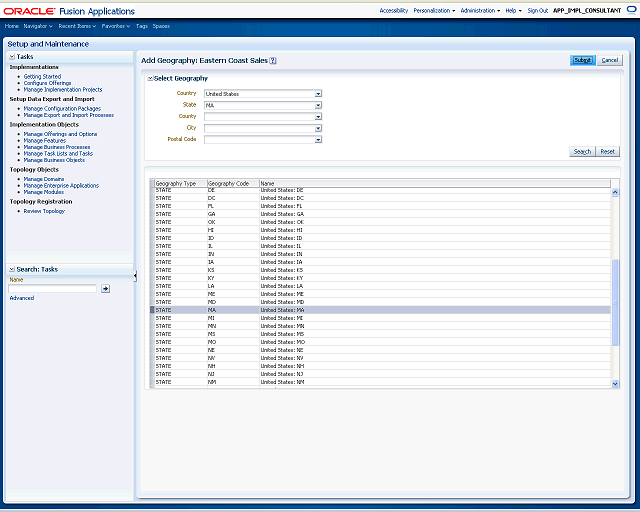
Task: Open Spaces in the navigation bar
Action: (x=161, y=26)
